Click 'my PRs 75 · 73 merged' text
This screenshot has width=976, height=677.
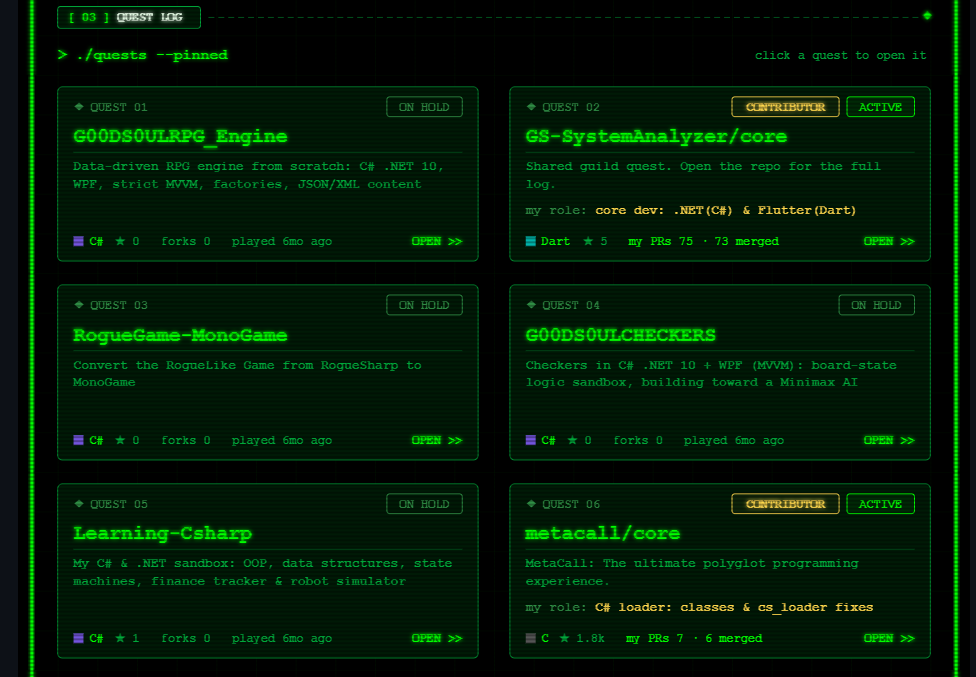click(703, 241)
